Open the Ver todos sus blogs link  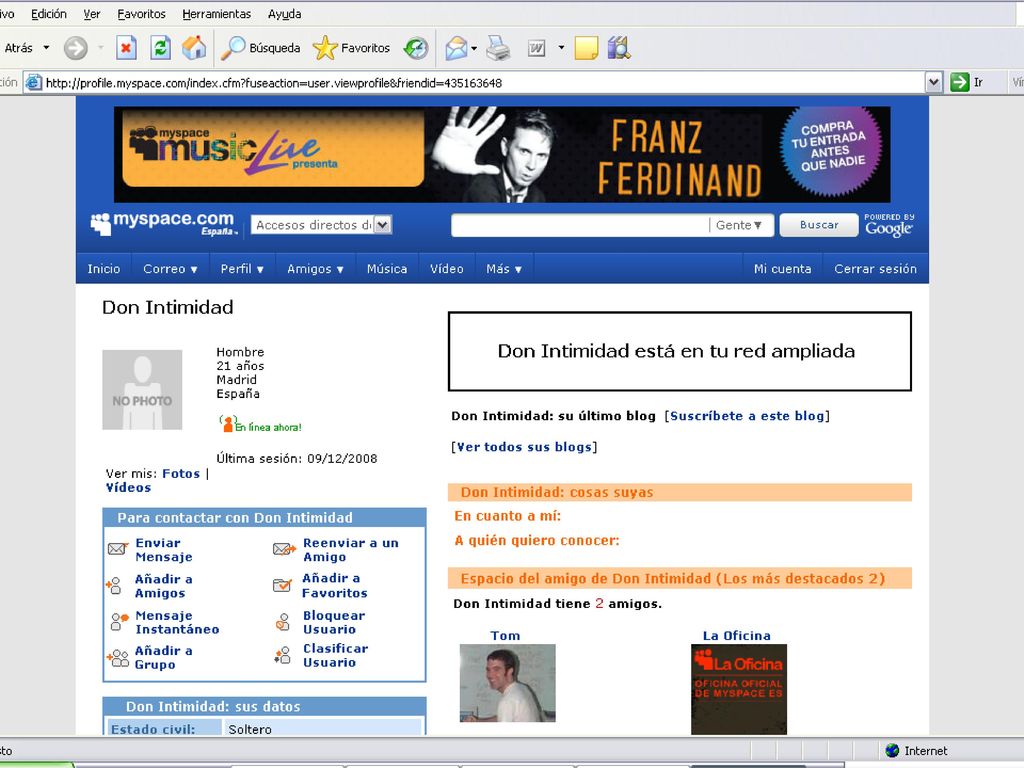tap(524, 447)
